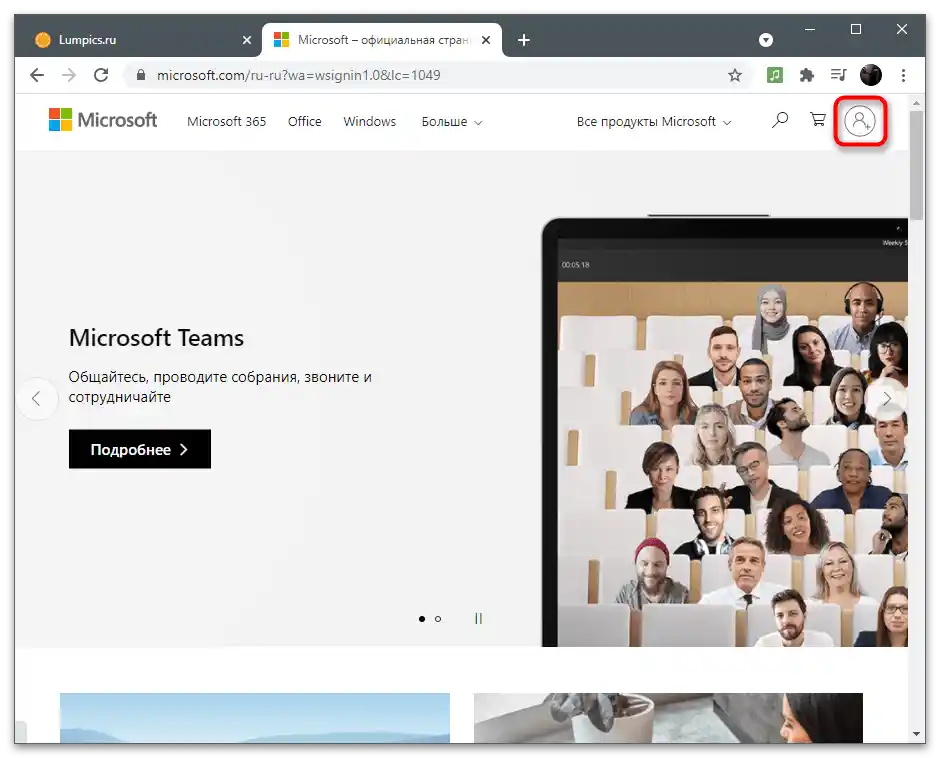
Task: Close the Lumpics.ru tab
Action: 246,40
